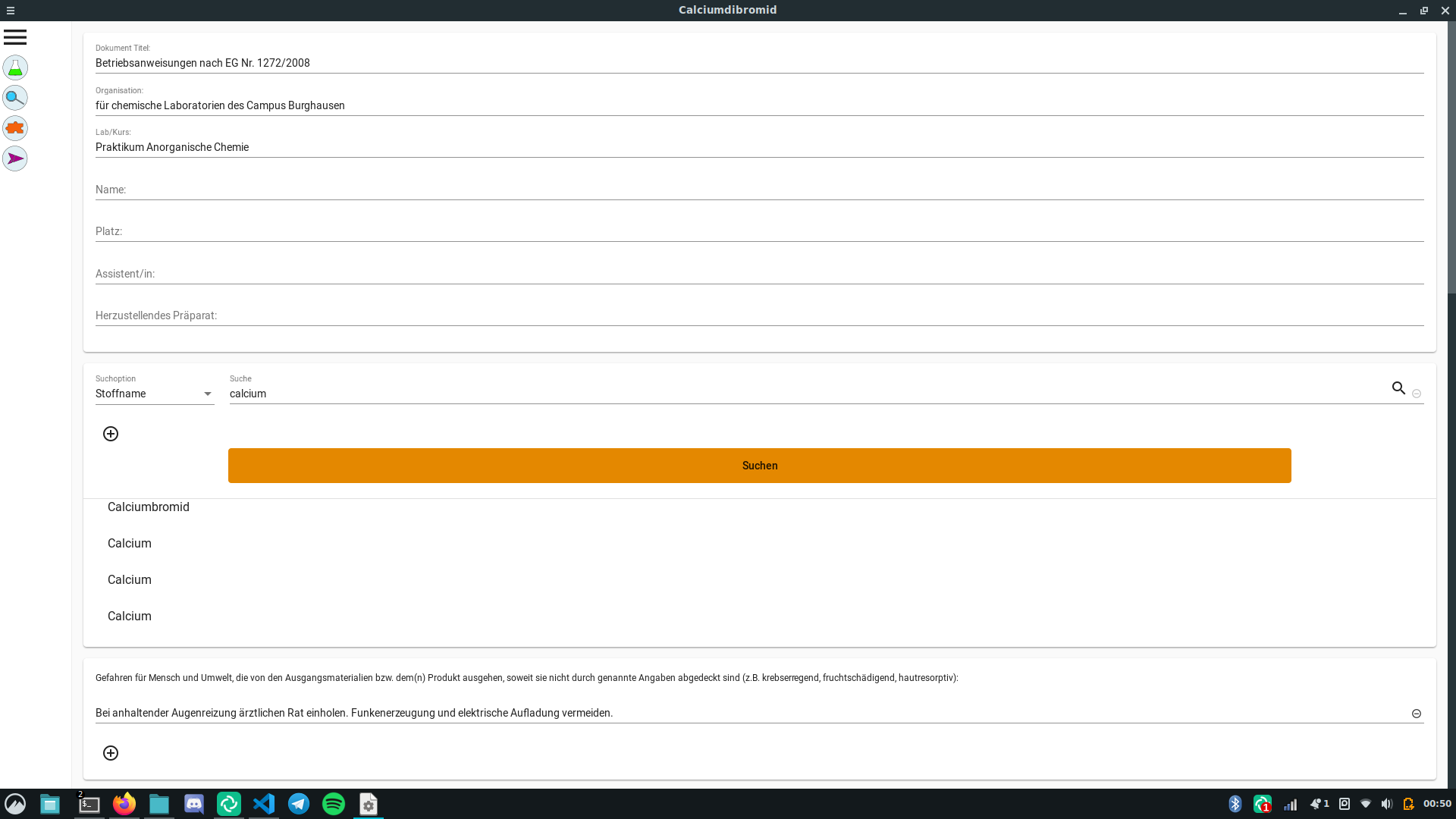
Task: Click the Assistent/in input field
Action: 758,274
